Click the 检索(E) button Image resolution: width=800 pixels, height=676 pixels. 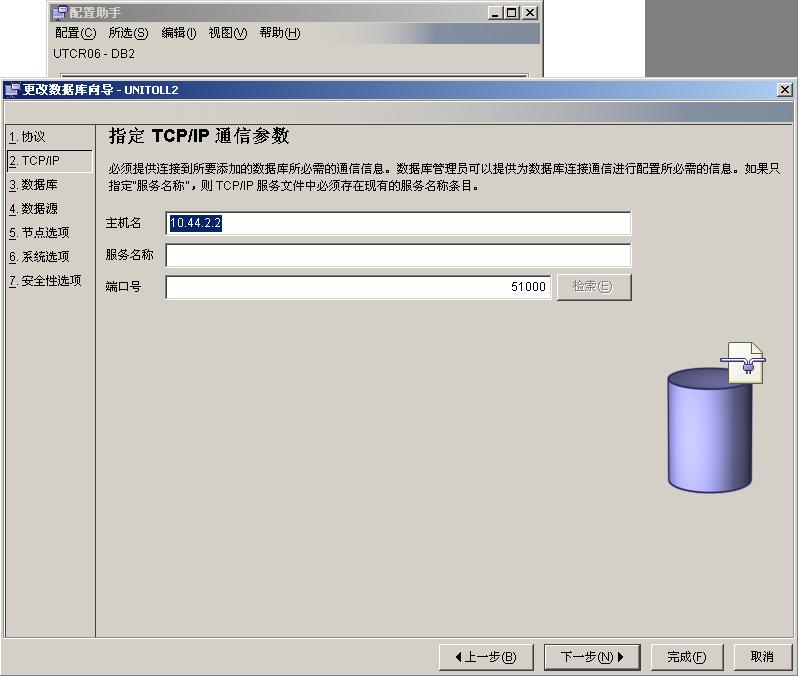point(594,287)
